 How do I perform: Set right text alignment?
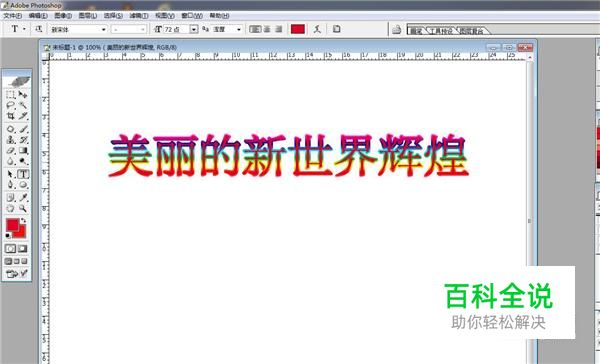(x=279, y=29)
